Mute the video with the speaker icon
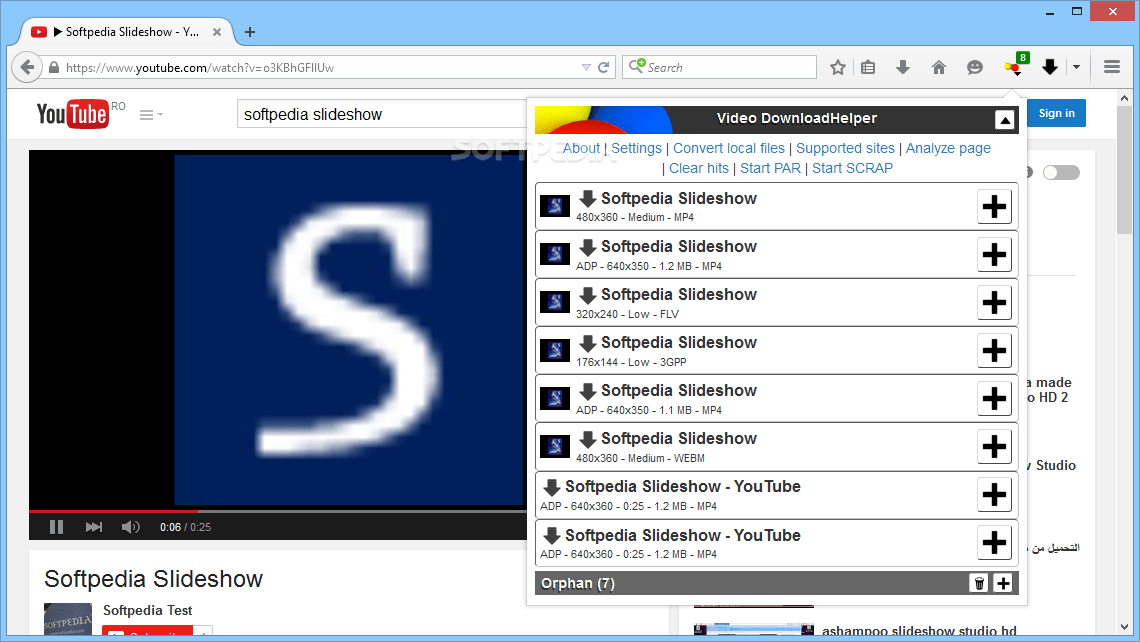This screenshot has height=642, width=1140. click(130, 527)
